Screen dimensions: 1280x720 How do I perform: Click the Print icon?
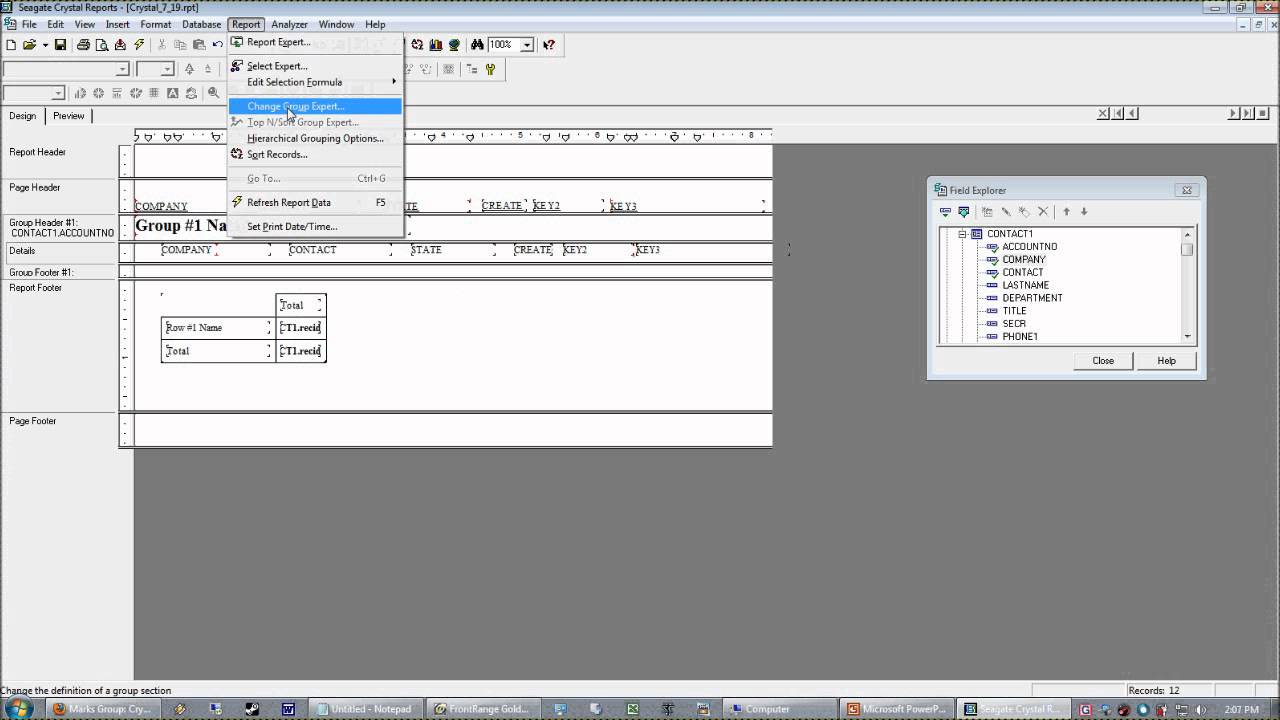coord(83,45)
